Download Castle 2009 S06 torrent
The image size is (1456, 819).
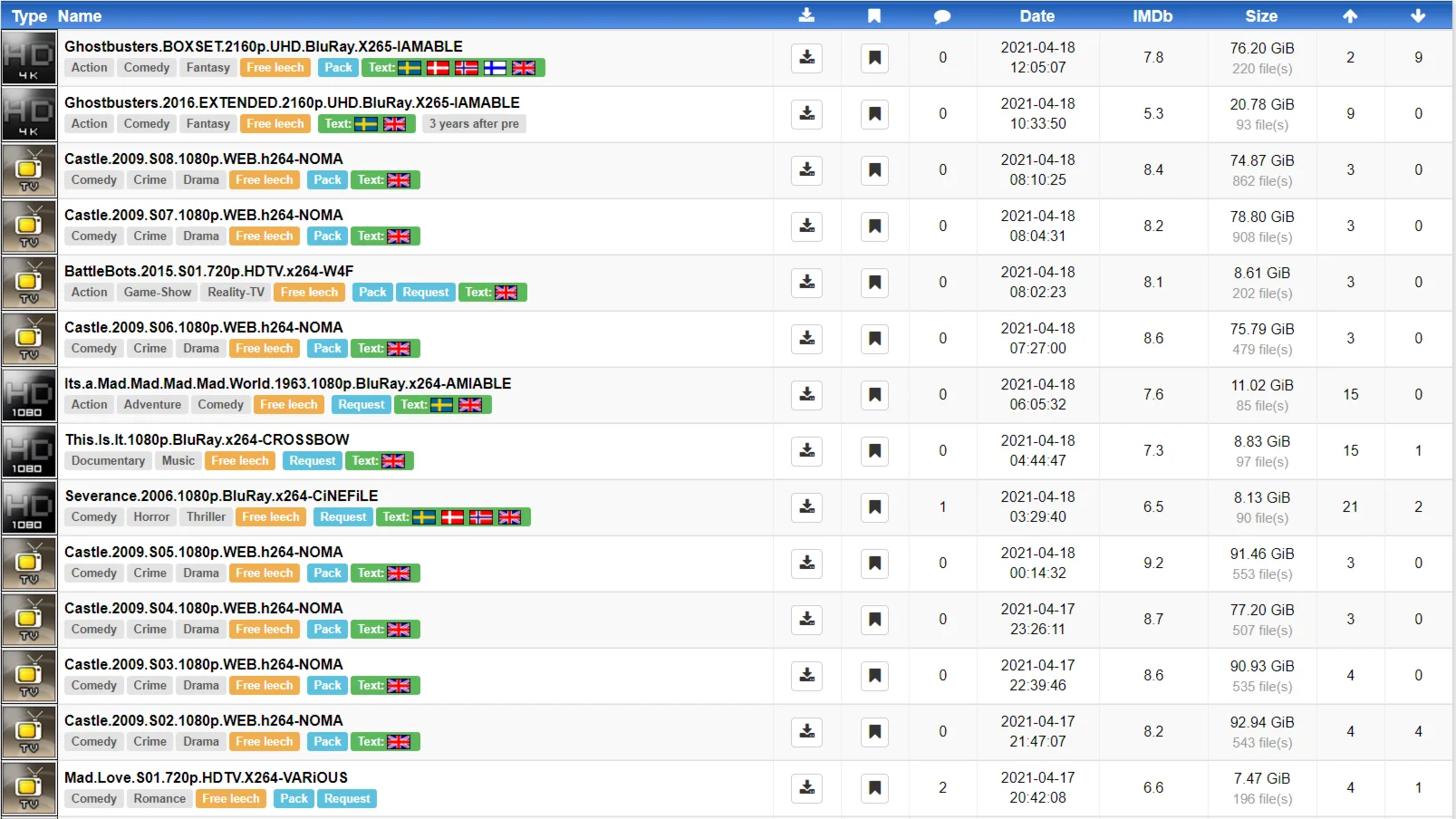click(x=806, y=339)
